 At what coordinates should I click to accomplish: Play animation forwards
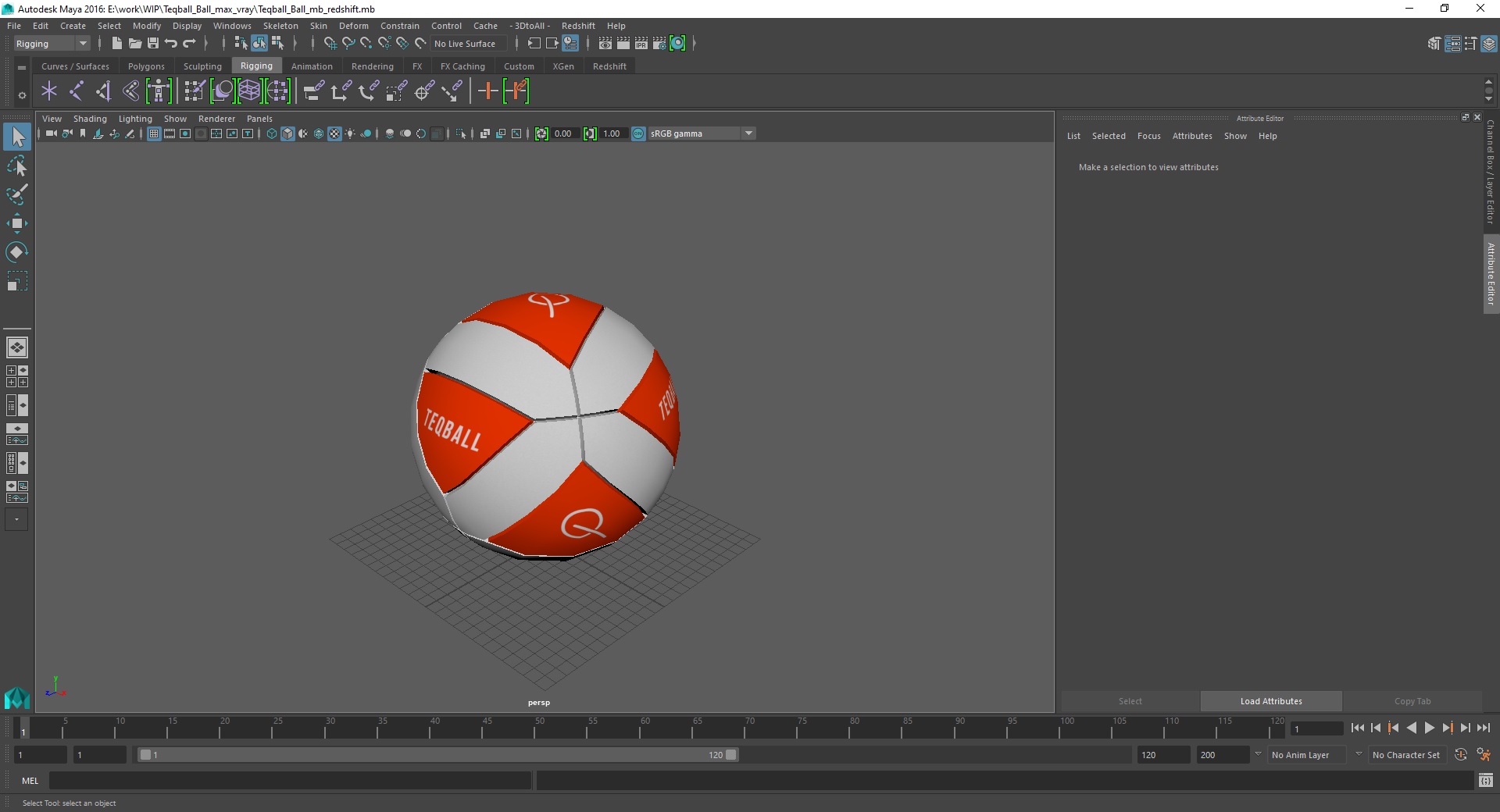point(1429,728)
